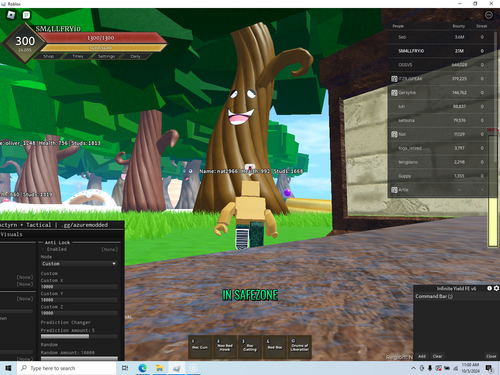This screenshot has height=375, width=500.
Task: Click Anti Lock Enabled keybind [None]
Action: coord(109,249)
